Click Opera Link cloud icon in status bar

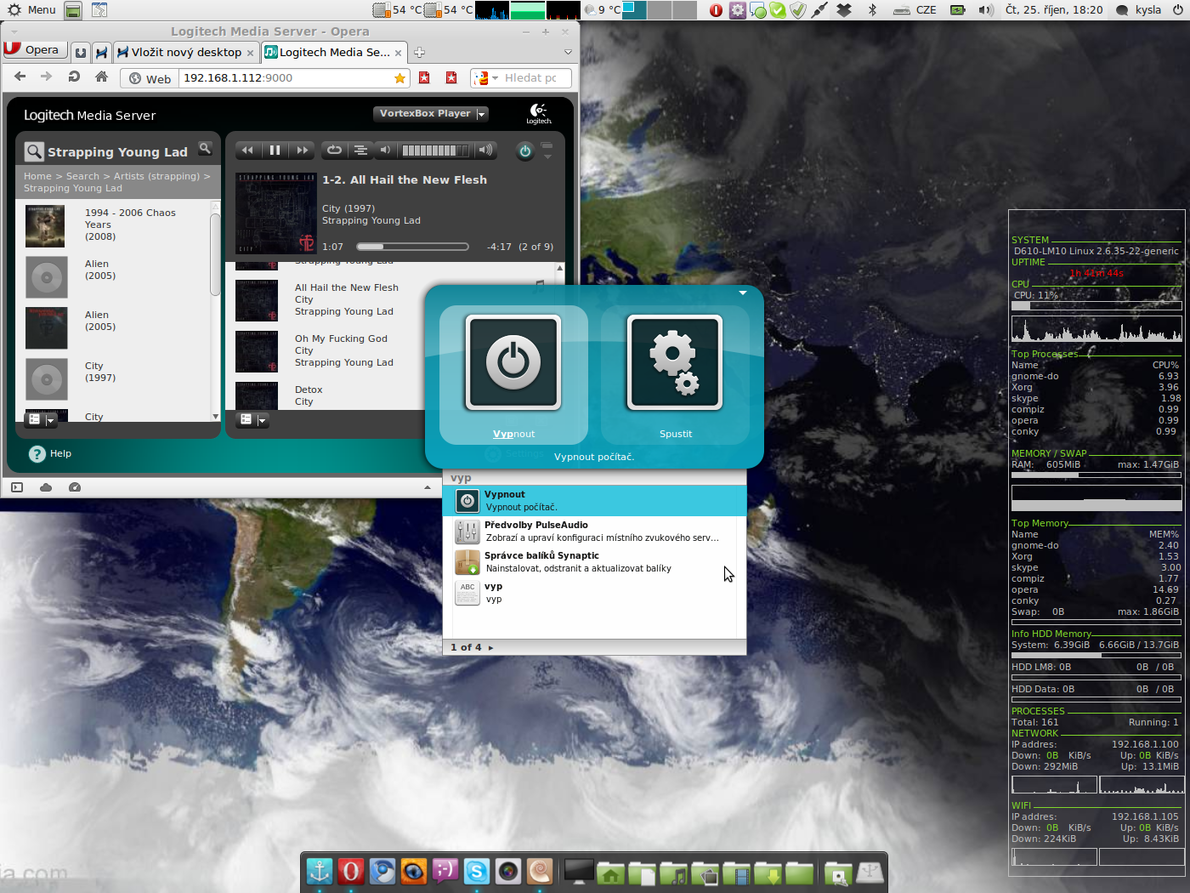pos(46,487)
